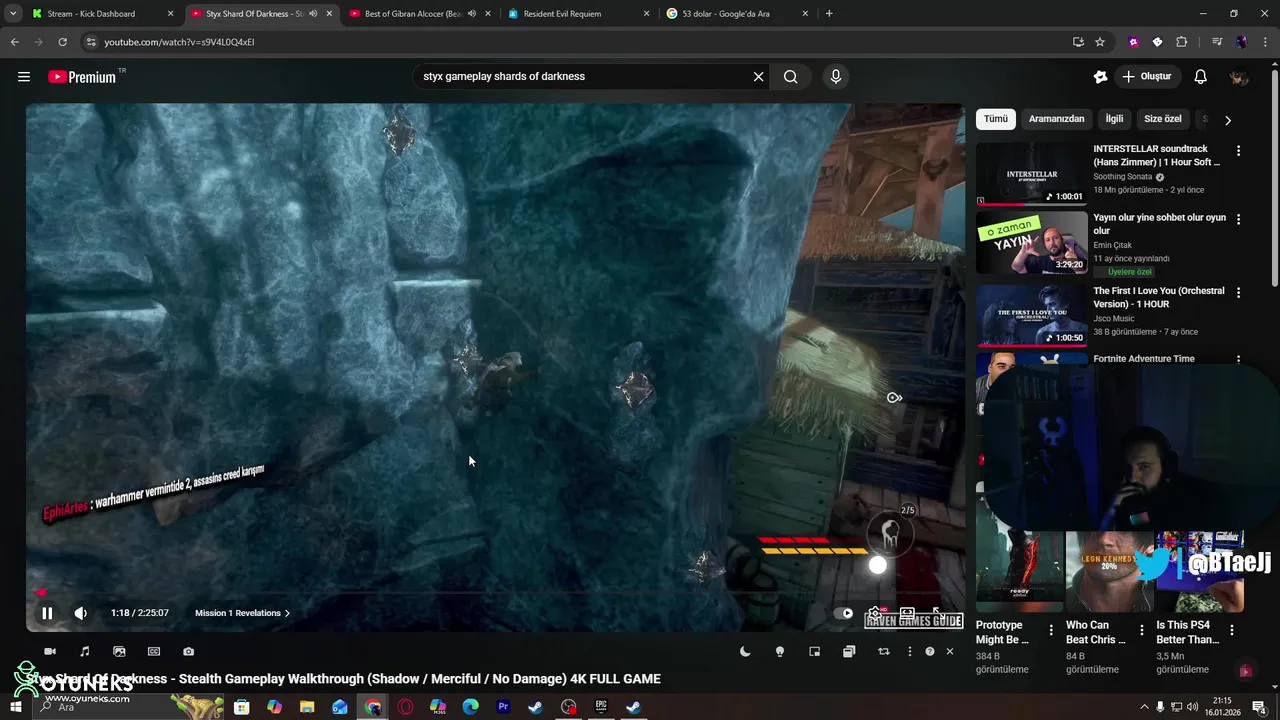Switch to Resident Evil Requiem tab
The width and height of the screenshot is (1280, 720).
580,14
